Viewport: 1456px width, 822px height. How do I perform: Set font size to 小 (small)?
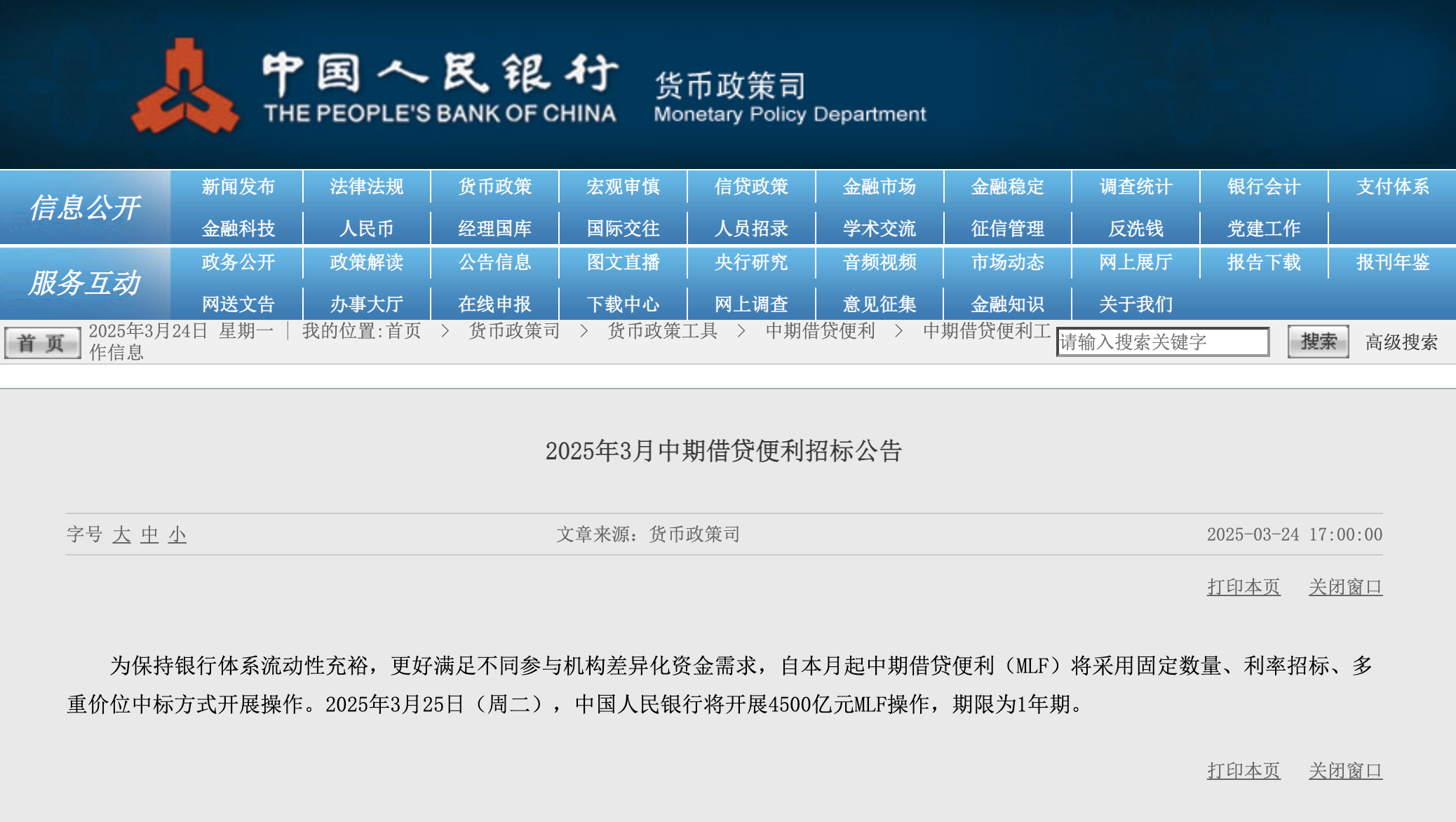click(x=177, y=534)
